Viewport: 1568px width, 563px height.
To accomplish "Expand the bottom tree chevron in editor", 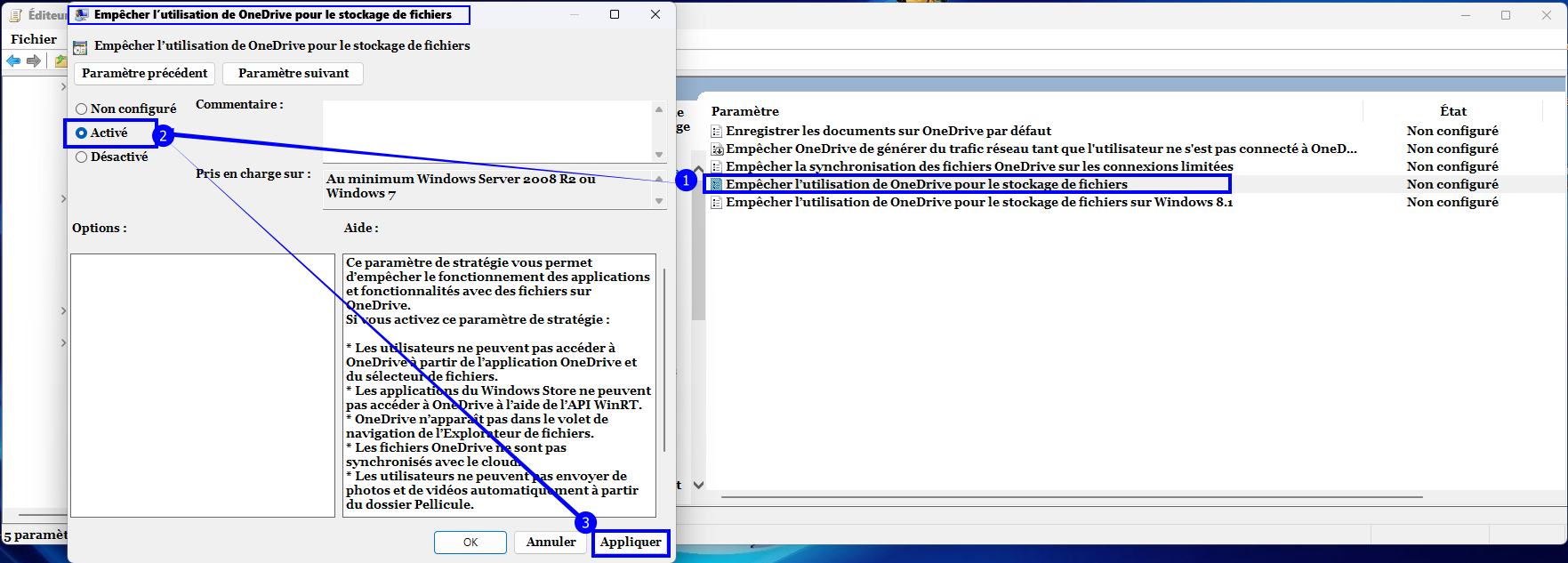I will tap(63, 342).
